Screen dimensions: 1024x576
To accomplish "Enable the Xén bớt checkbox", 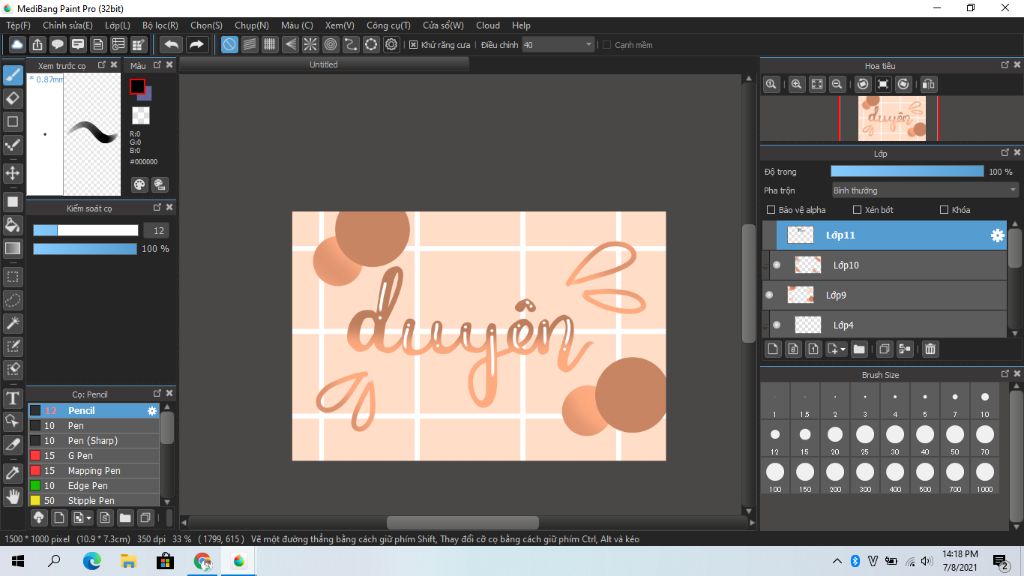I will pos(857,210).
